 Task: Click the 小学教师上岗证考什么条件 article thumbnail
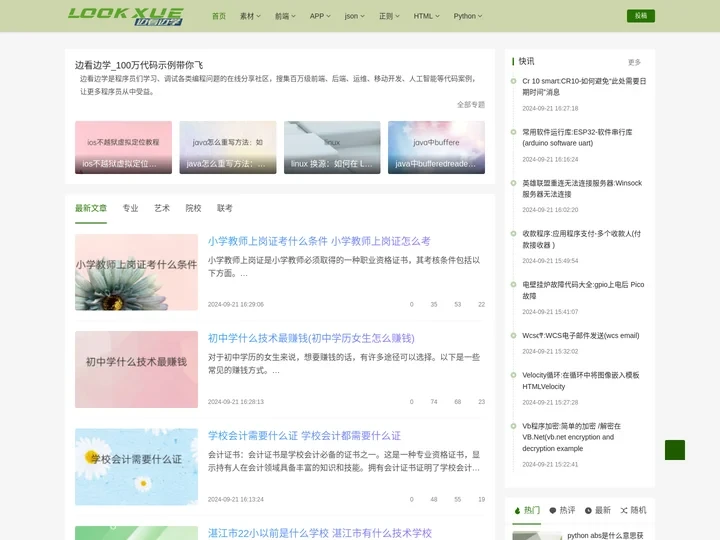(136, 272)
